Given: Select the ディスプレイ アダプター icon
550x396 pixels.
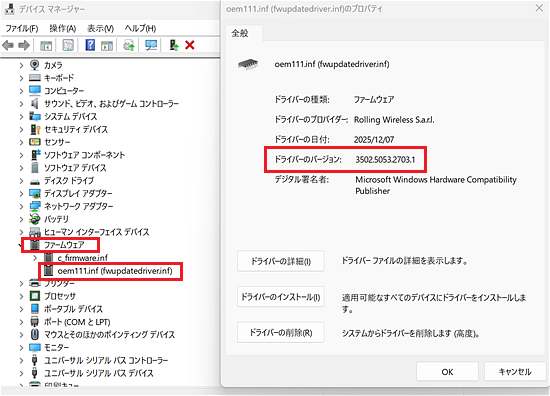Looking at the screenshot, I should pos(35,193).
